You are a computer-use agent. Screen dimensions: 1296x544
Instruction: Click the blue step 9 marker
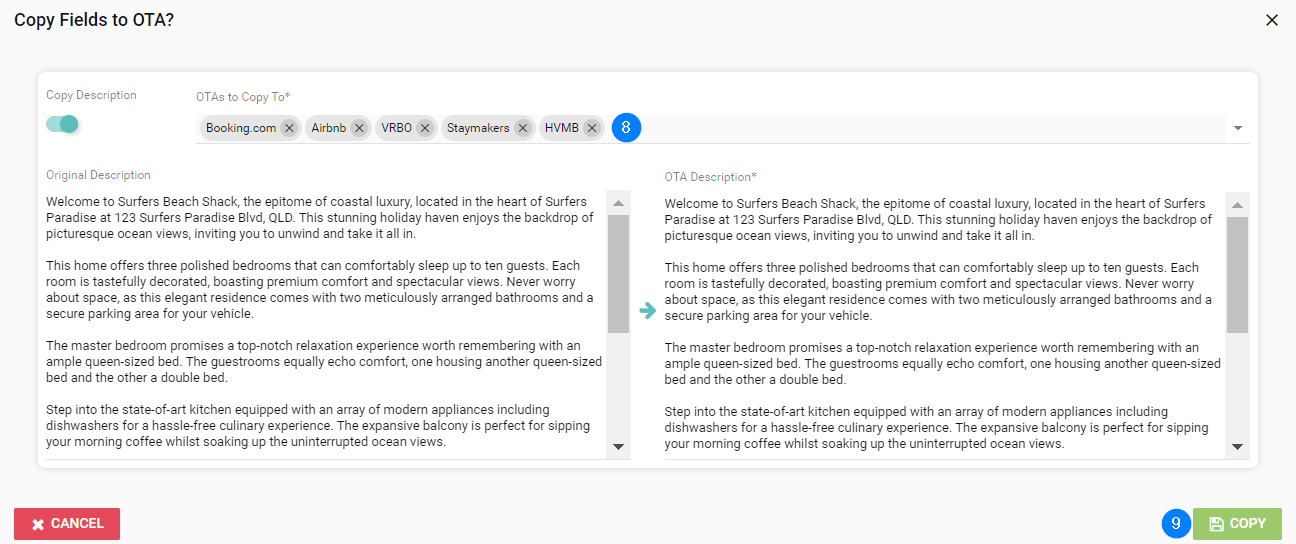click(x=1176, y=523)
